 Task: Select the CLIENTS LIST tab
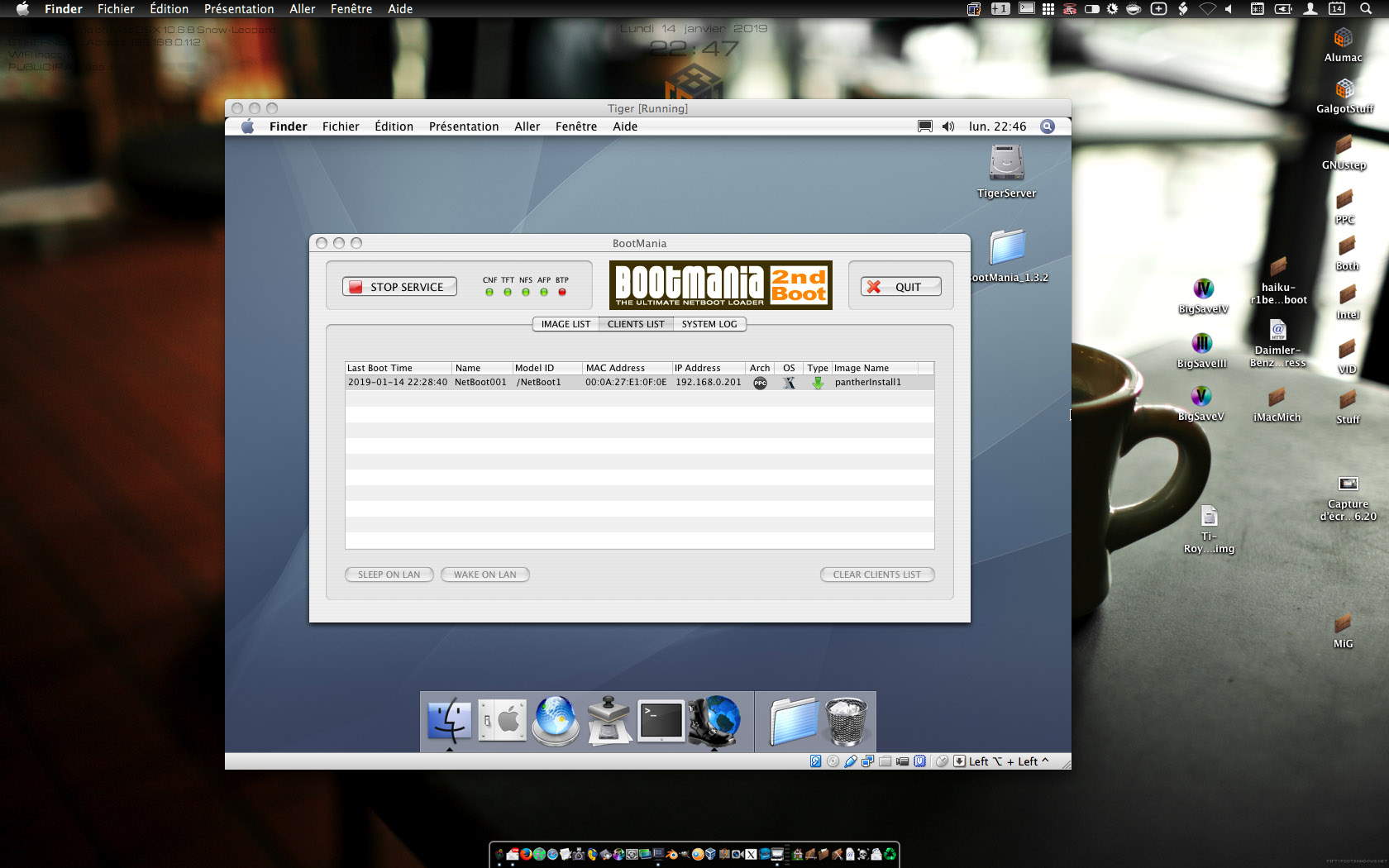pyautogui.click(x=636, y=324)
